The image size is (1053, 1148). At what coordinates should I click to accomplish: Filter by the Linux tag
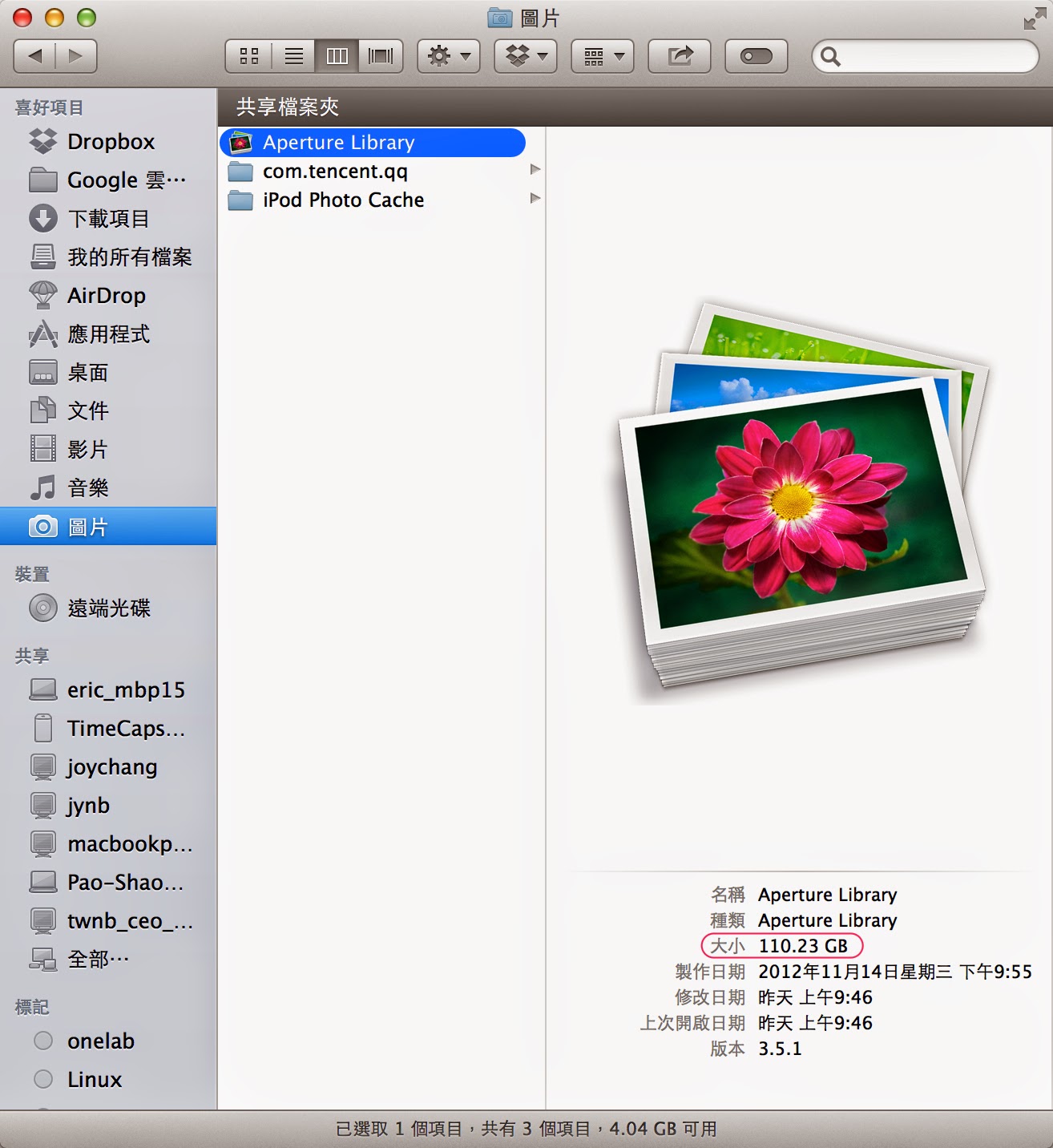click(x=108, y=1080)
